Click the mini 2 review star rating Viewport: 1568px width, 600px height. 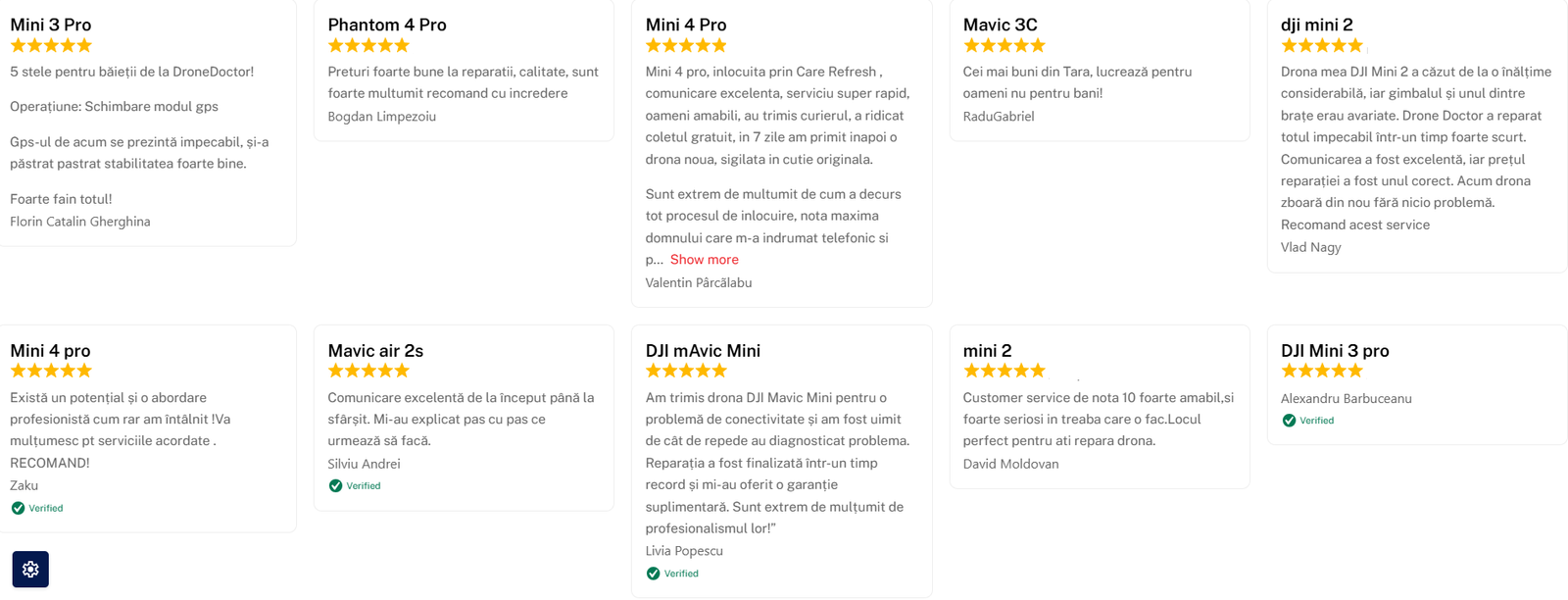(x=1004, y=371)
